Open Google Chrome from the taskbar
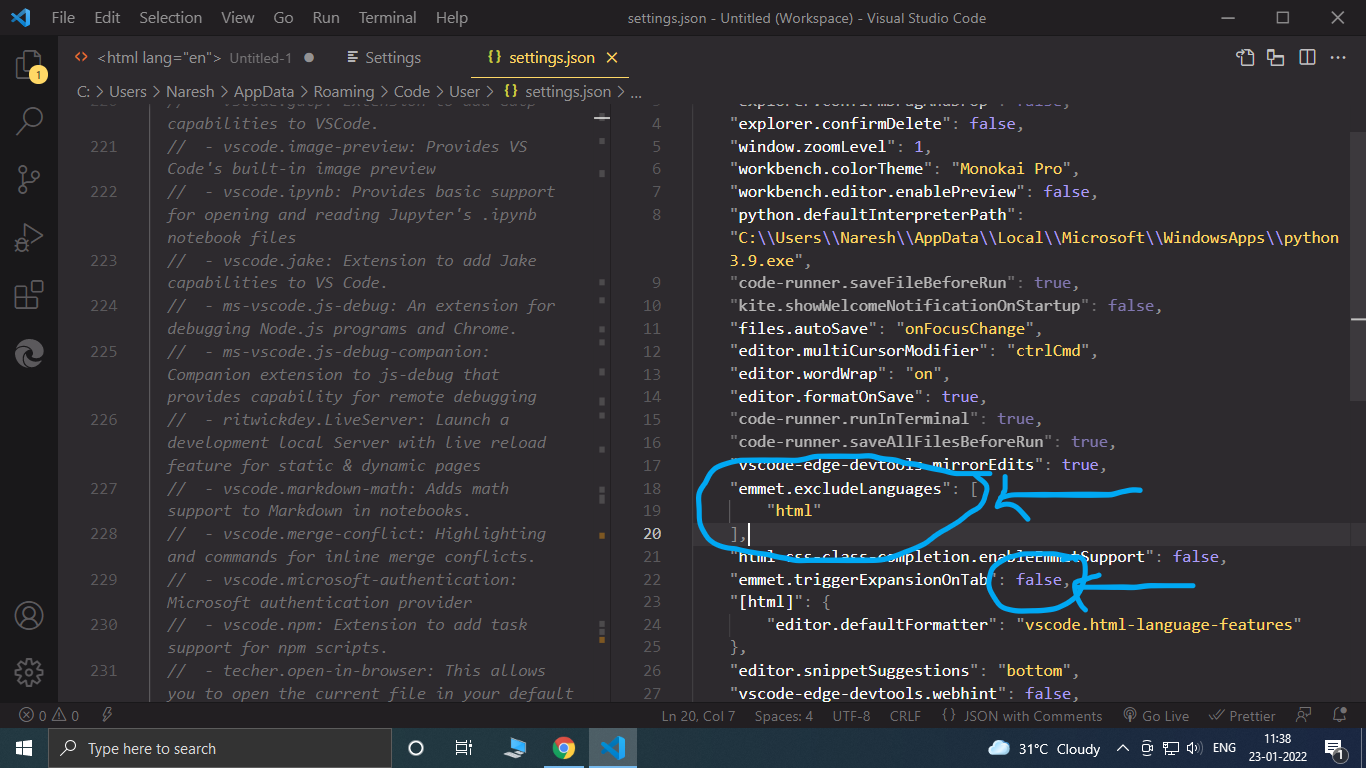 pos(564,748)
